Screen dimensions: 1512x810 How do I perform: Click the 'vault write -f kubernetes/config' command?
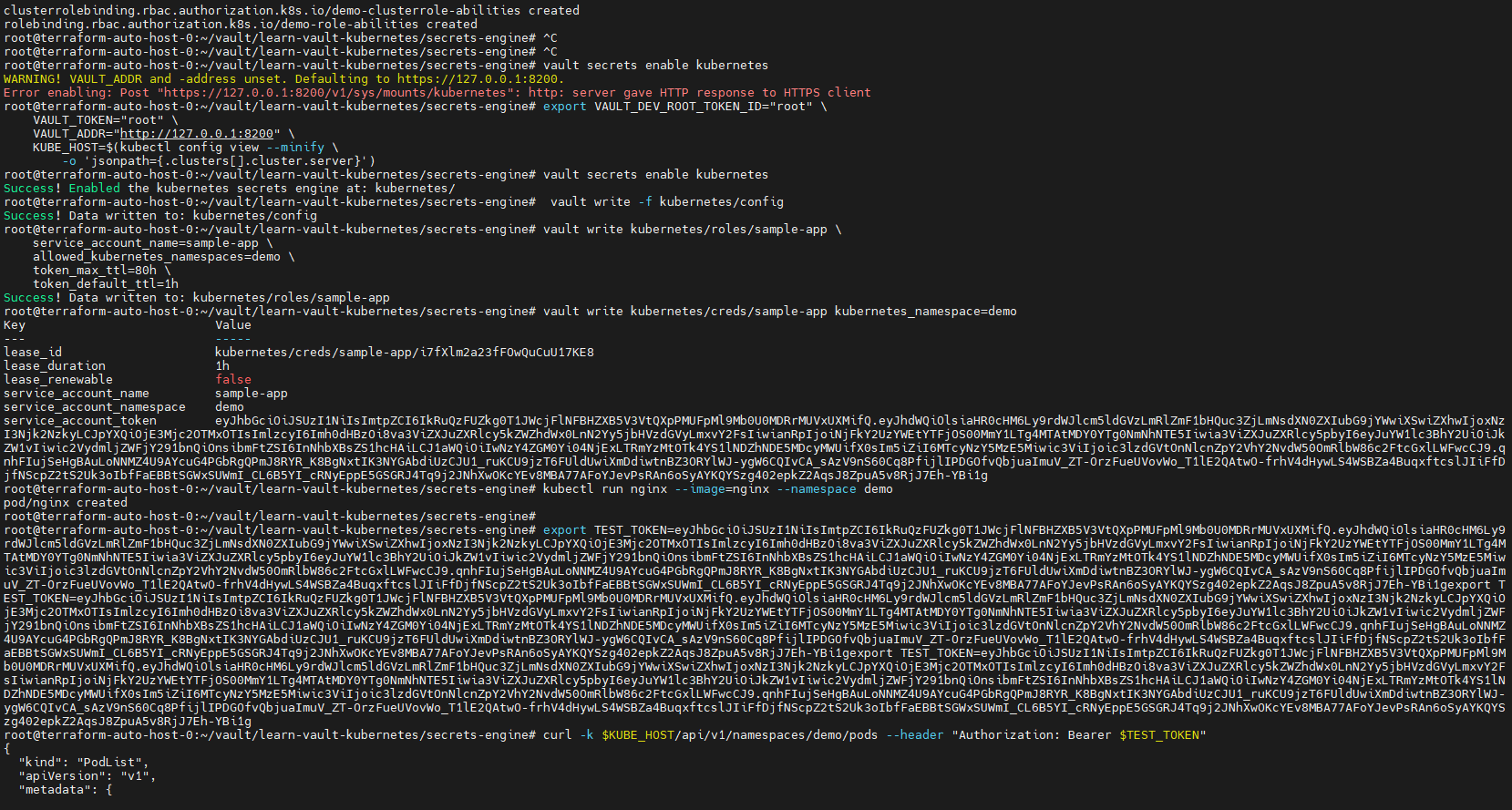pyautogui.click(x=667, y=201)
